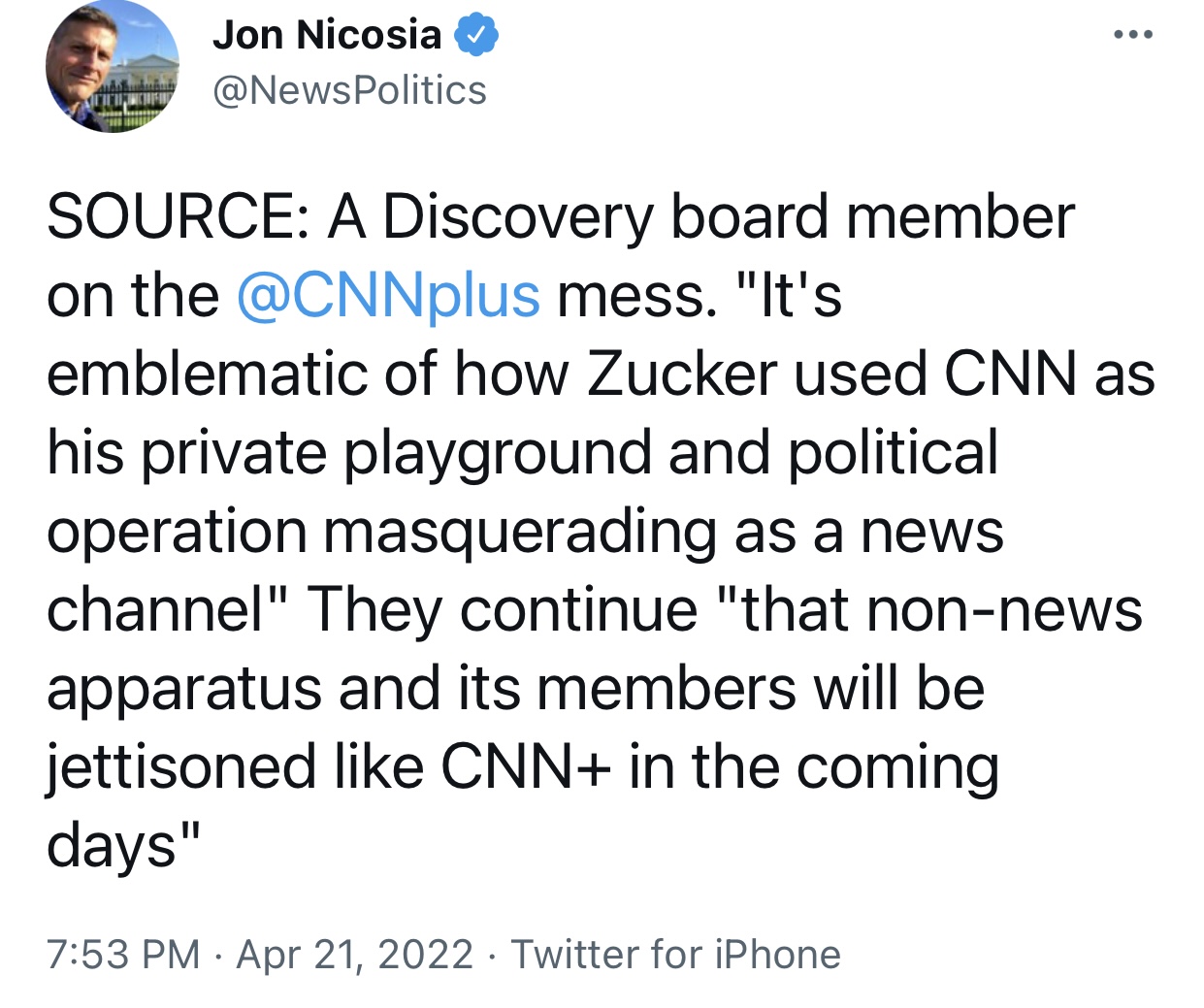Click the blue verified checkmark badge
This screenshot has width=1204, height=1008.
(476, 36)
